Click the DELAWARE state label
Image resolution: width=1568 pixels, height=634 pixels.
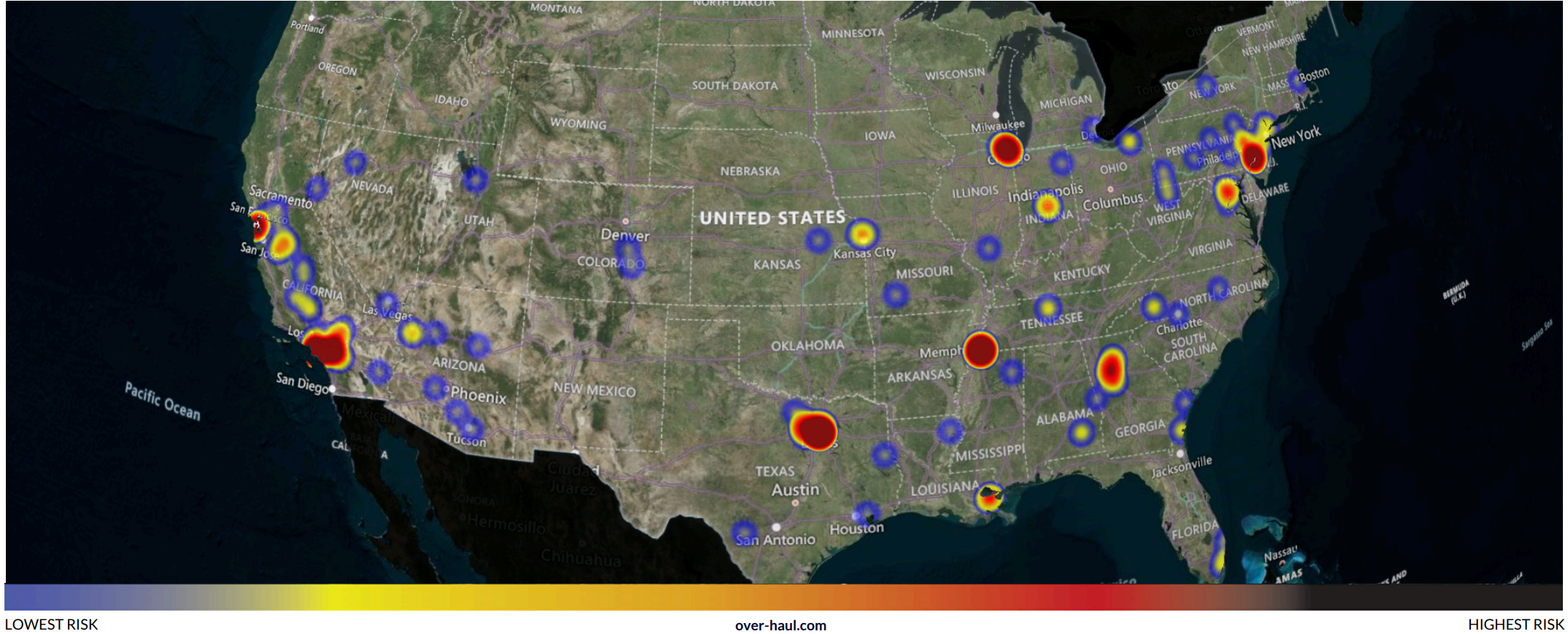(1266, 194)
